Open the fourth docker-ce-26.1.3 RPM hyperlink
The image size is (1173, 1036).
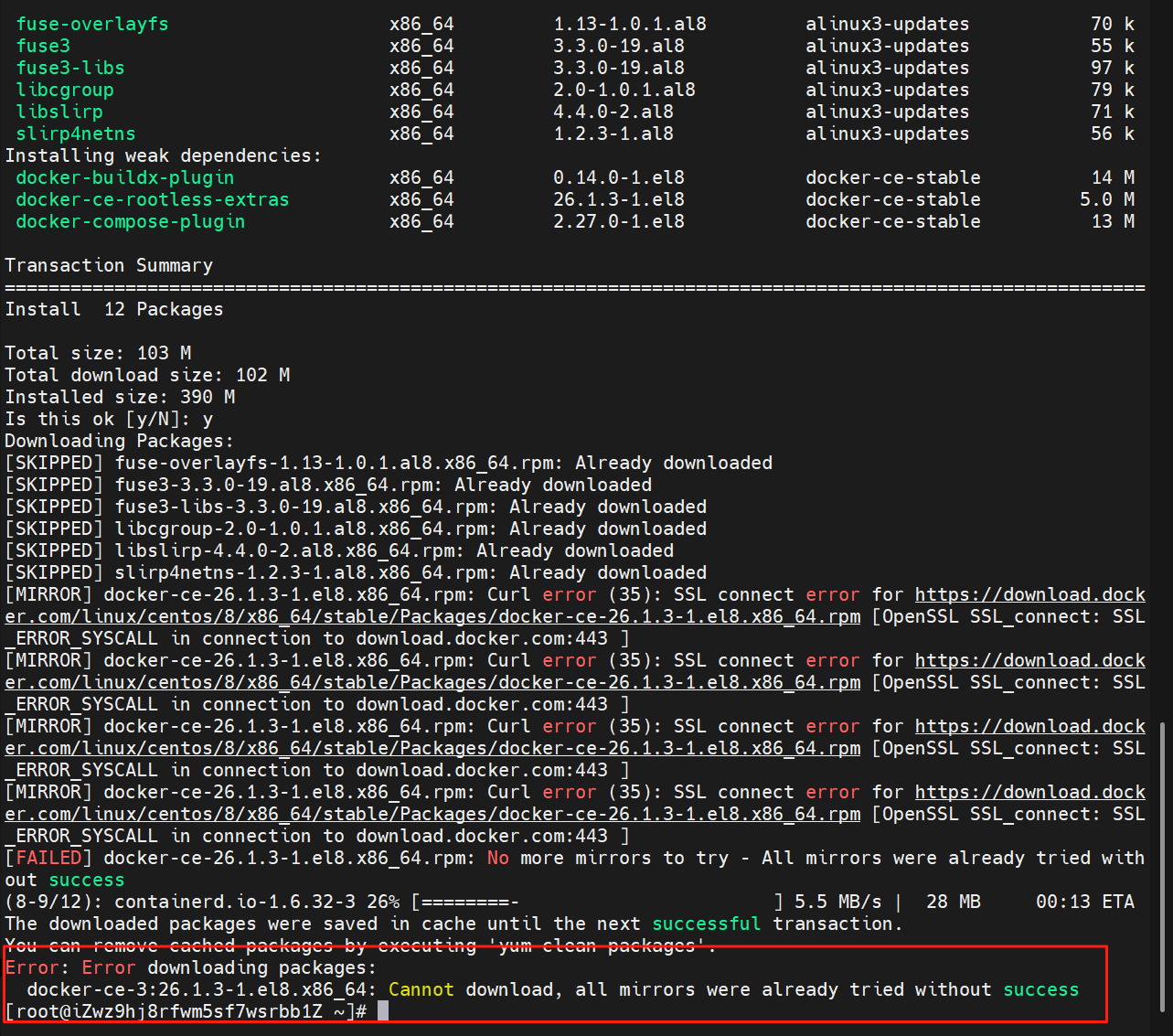point(1029,792)
